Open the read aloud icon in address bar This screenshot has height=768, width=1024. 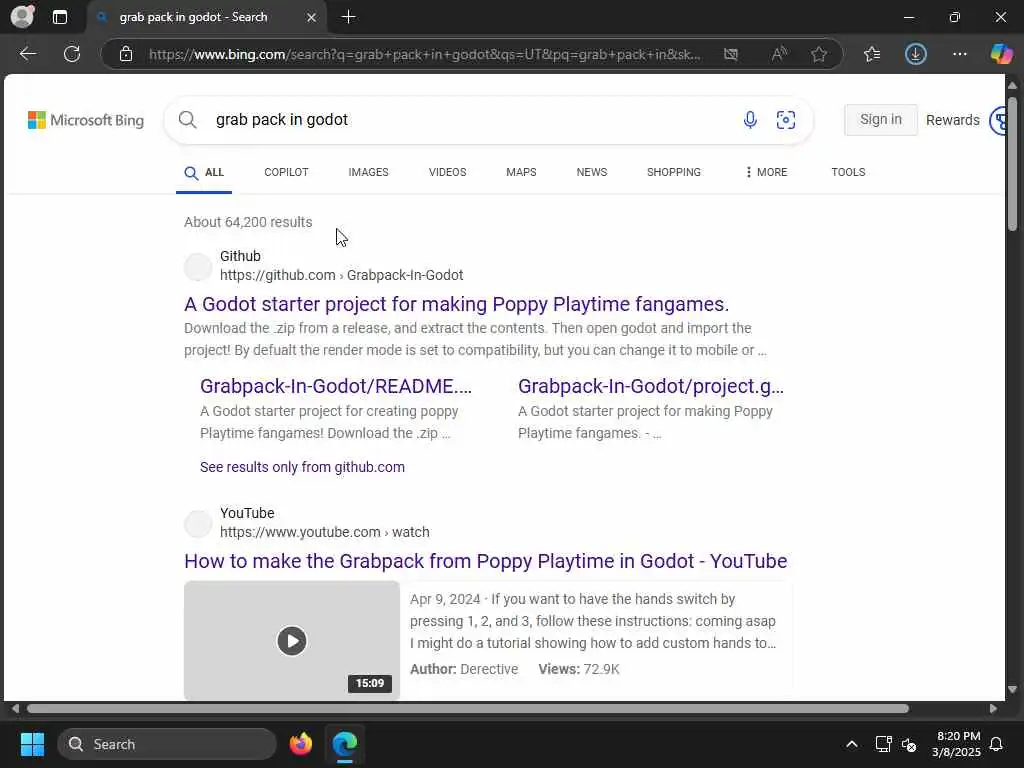tap(778, 54)
